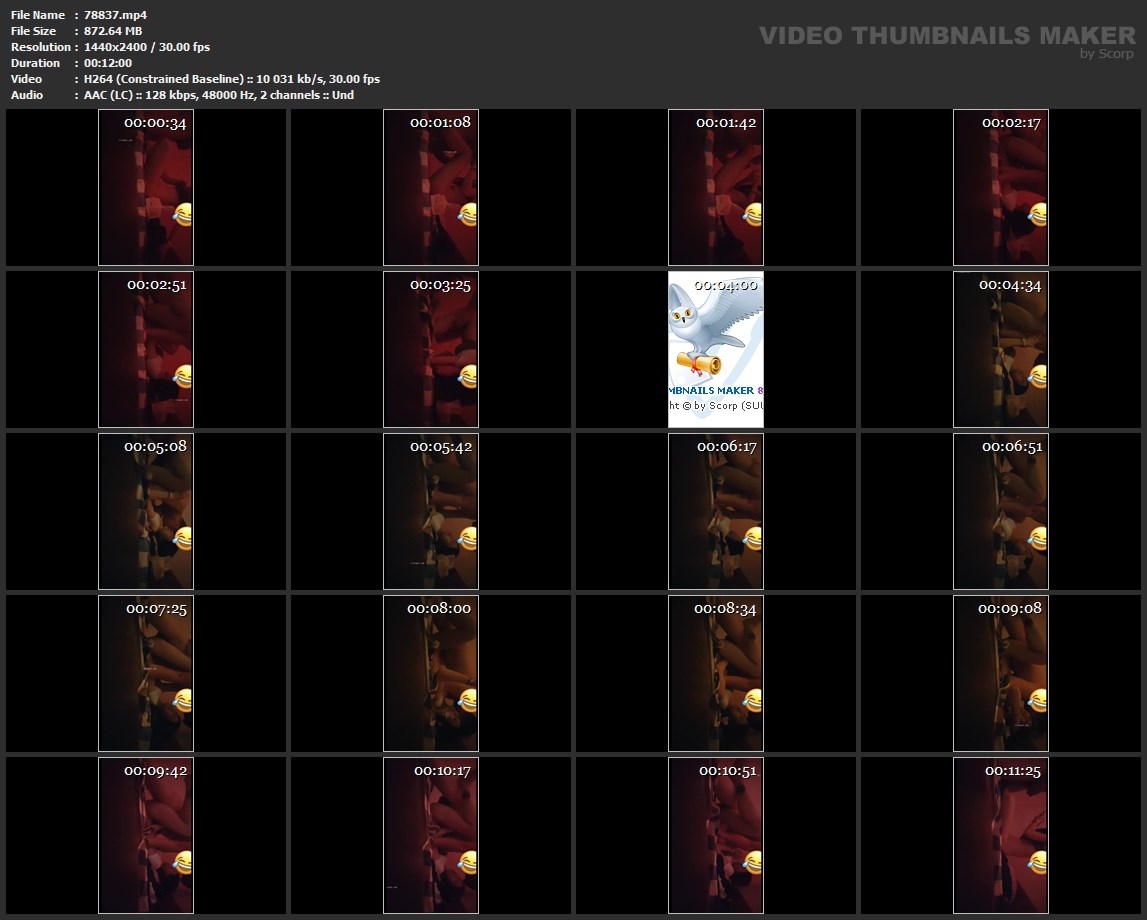The height and width of the screenshot is (920, 1147).
Task: Click the 00:11:25 timestamp label
Action: tap(1012, 771)
